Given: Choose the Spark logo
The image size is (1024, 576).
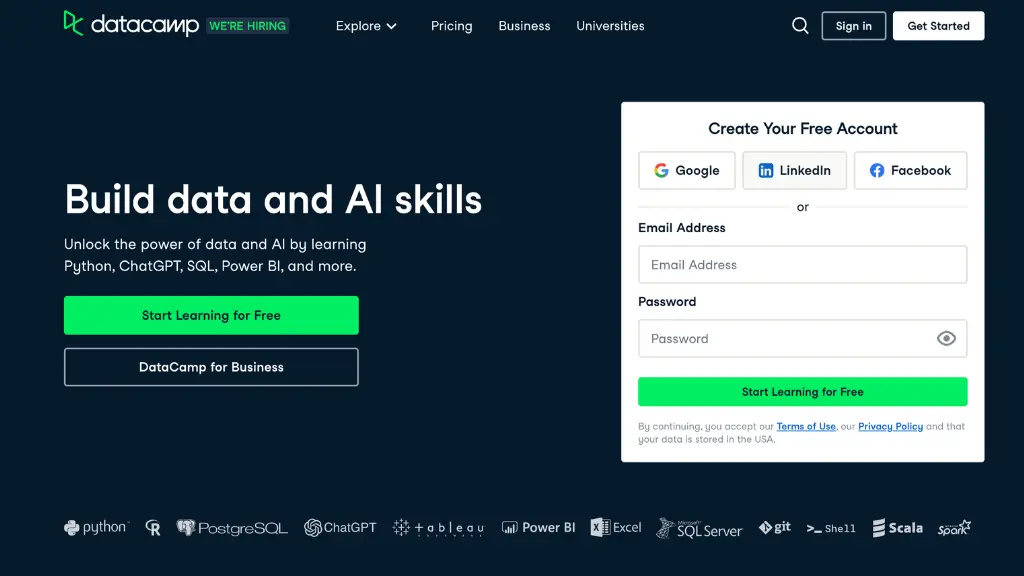Looking at the screenshot, I should 954,528.
